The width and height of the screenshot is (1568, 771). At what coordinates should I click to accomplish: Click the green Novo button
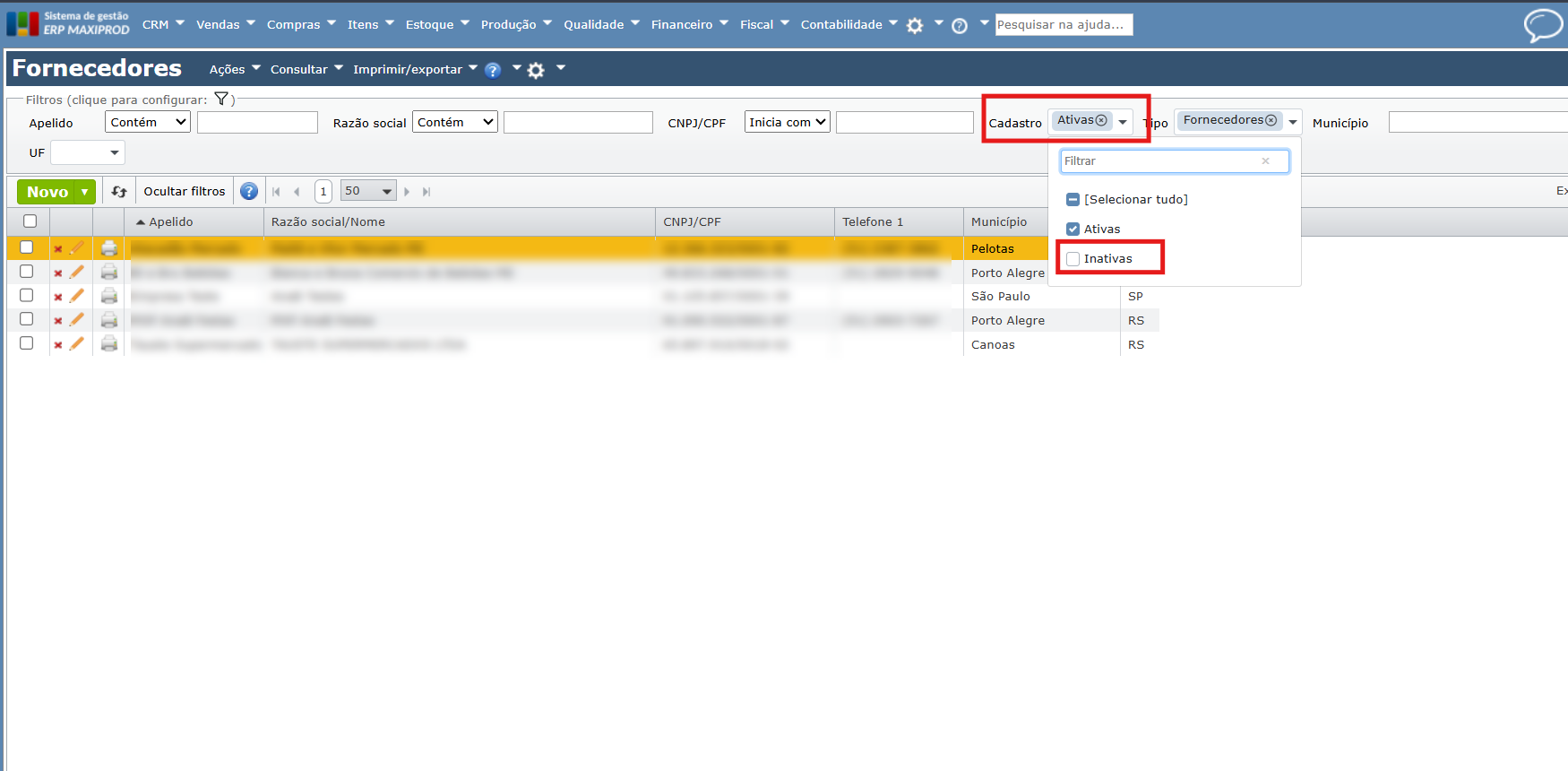pyautogui.click(x=47, y=192)
